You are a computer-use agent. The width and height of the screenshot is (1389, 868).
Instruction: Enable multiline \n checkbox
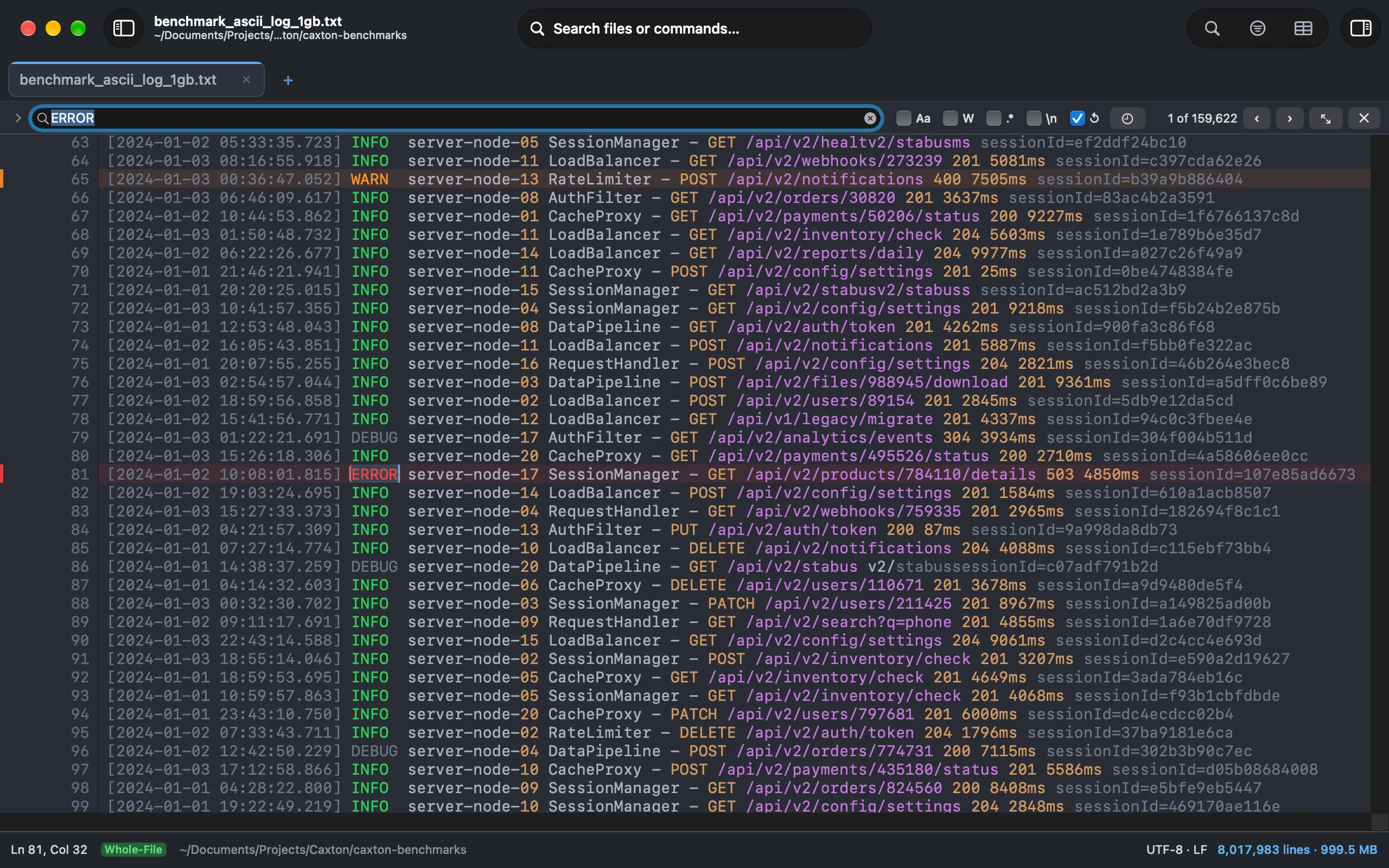[1034, 118]
